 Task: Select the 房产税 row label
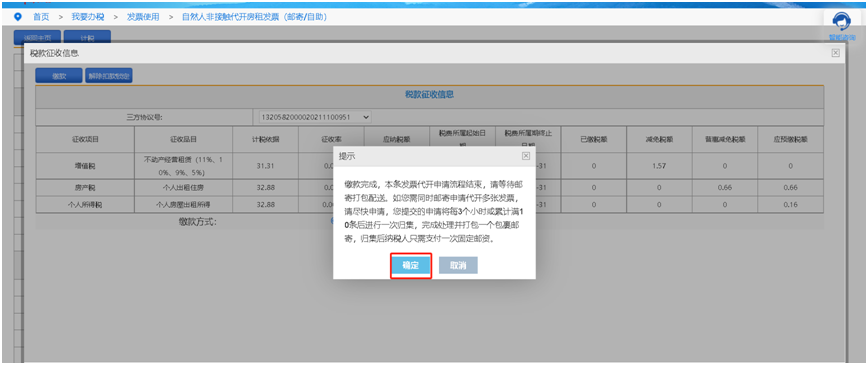[85, 188]
